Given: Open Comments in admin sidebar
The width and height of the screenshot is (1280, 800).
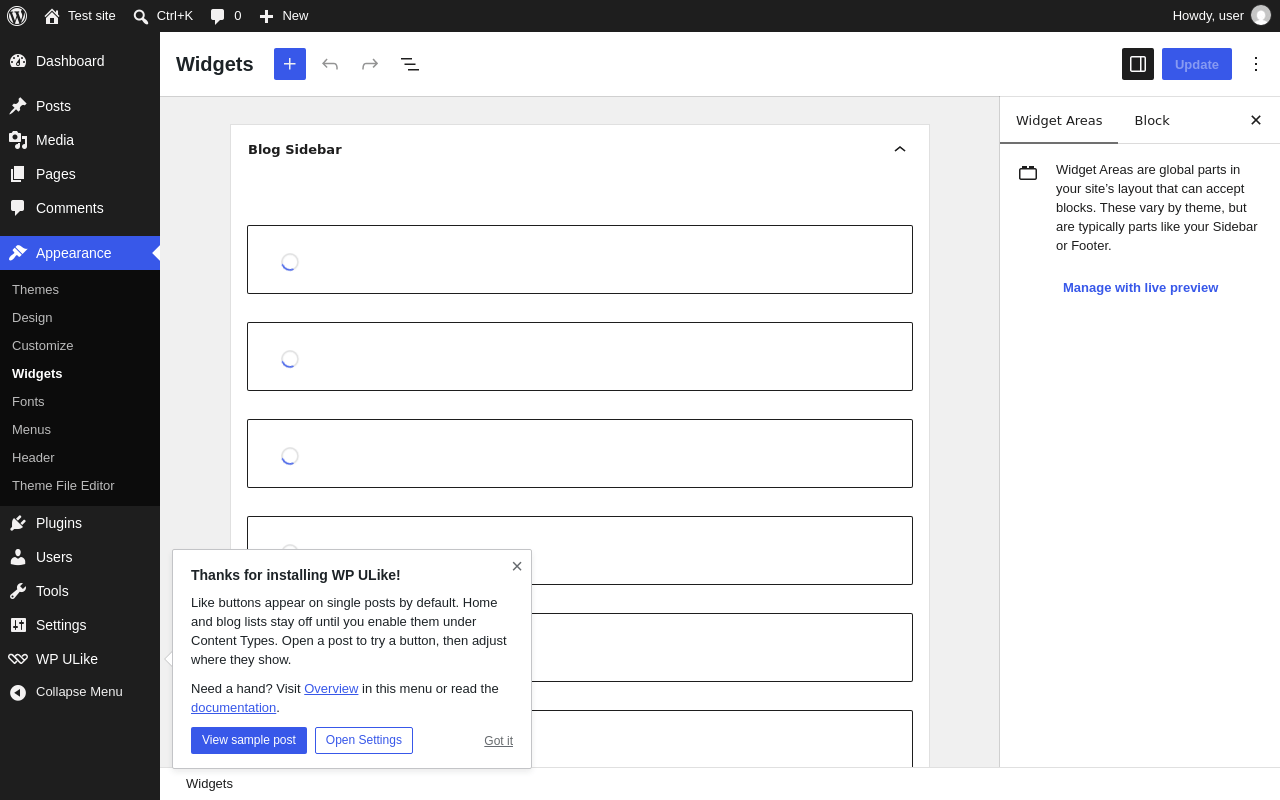Looking at the screenshot, I should click(80, 208).
